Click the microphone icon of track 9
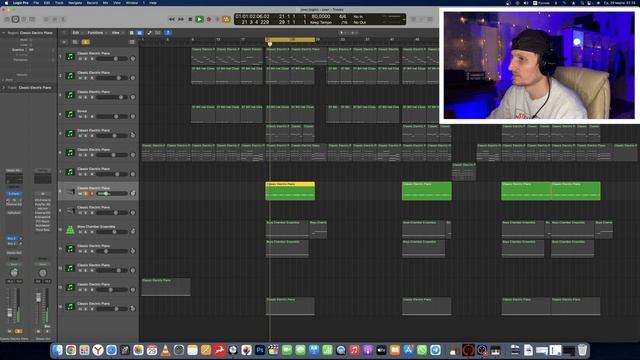This screenshot has height=360, width=640. [70, 210]
